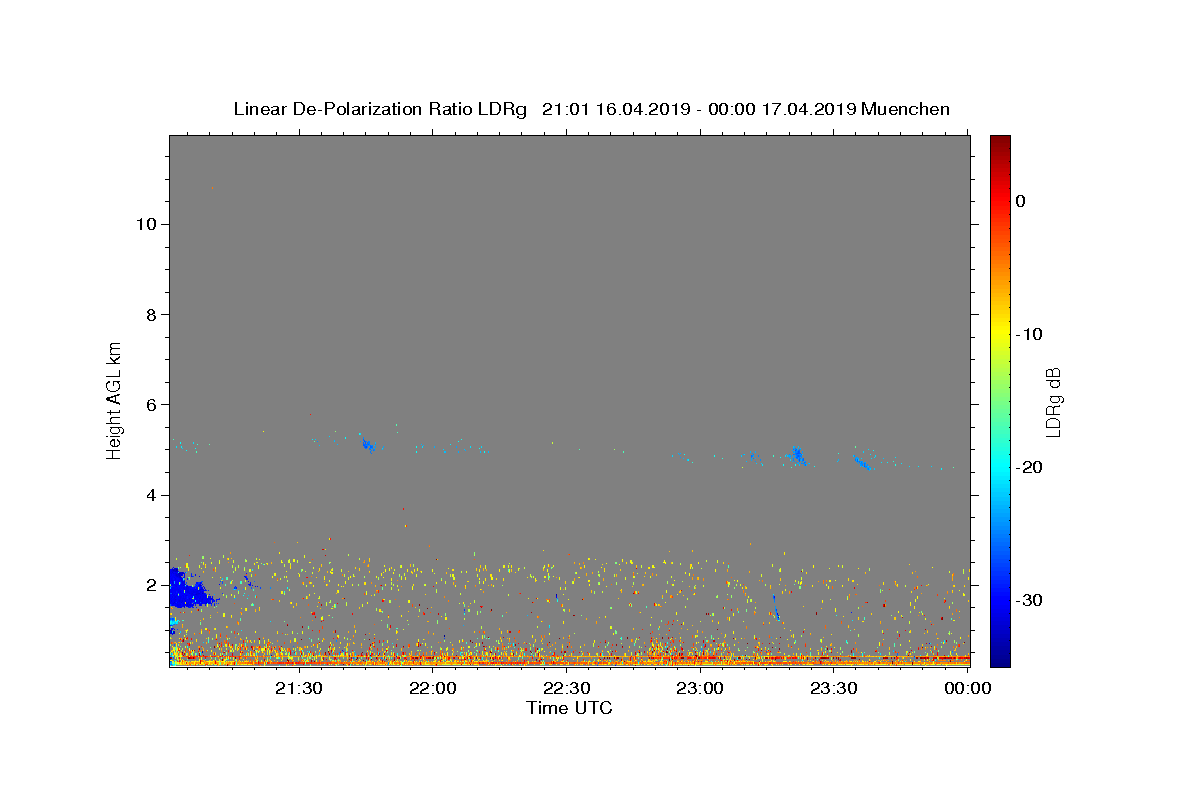Click the 22:00 time tick label
Screen dimensions: 1200x800
[x=432, y=688]
